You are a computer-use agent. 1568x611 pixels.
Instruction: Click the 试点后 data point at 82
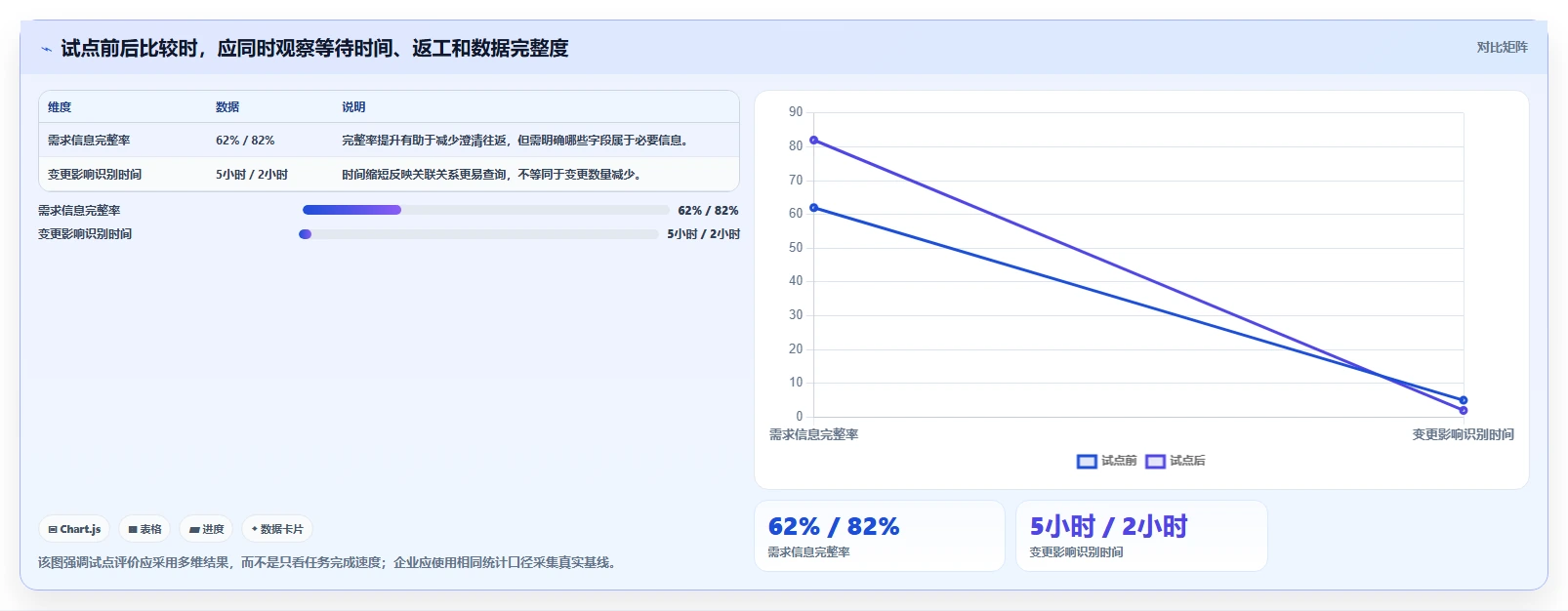coord(814,141)
